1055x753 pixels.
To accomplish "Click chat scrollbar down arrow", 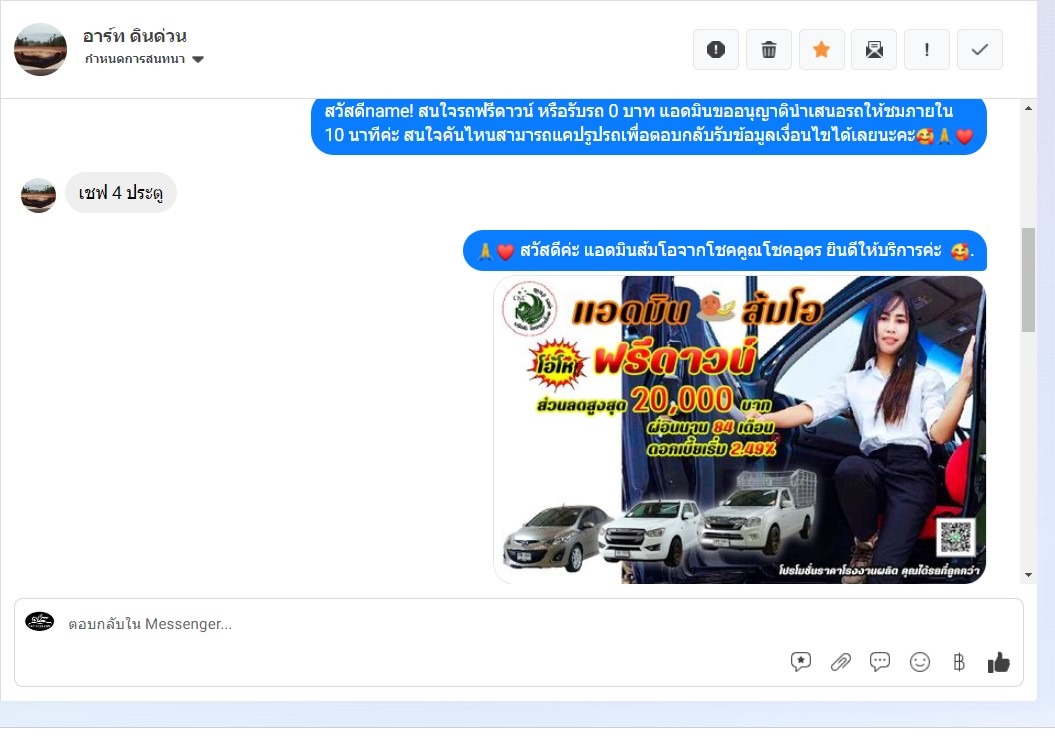I will pos(1028,575).
